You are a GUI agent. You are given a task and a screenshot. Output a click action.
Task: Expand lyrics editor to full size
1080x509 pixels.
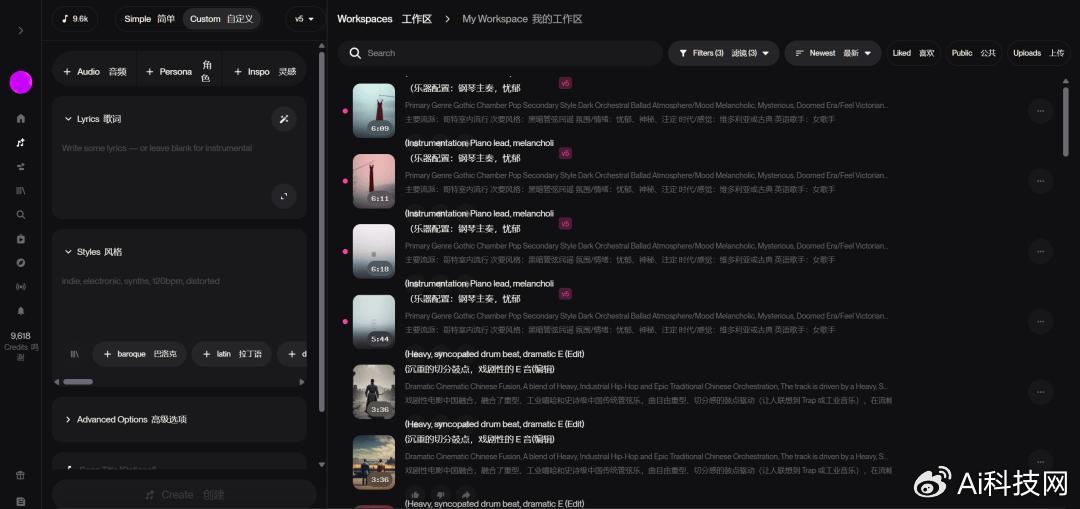[284, 196]
